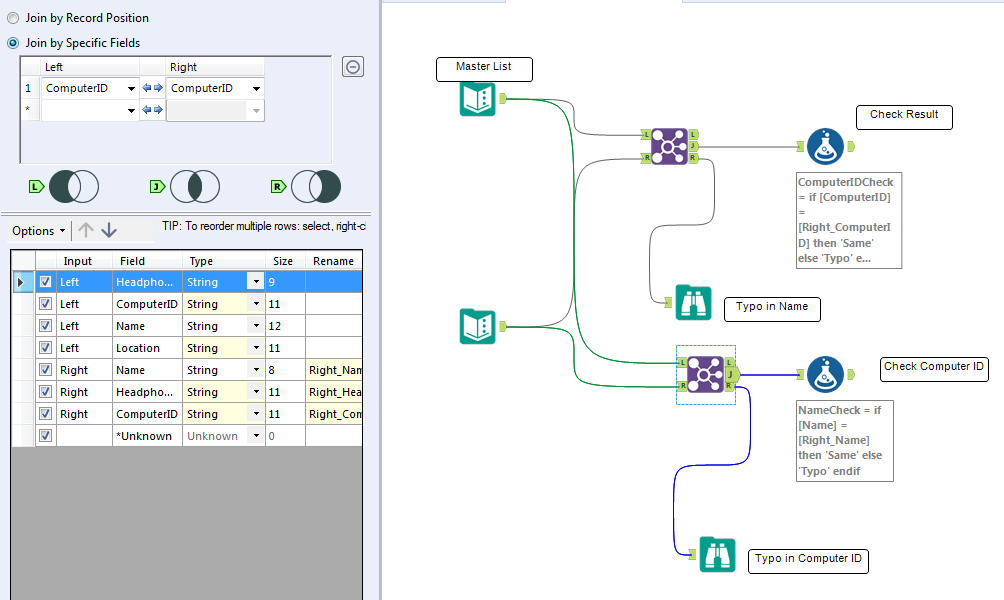
Task: Open the Type dropdown for the Name field
Action: [x=256, y=325]
